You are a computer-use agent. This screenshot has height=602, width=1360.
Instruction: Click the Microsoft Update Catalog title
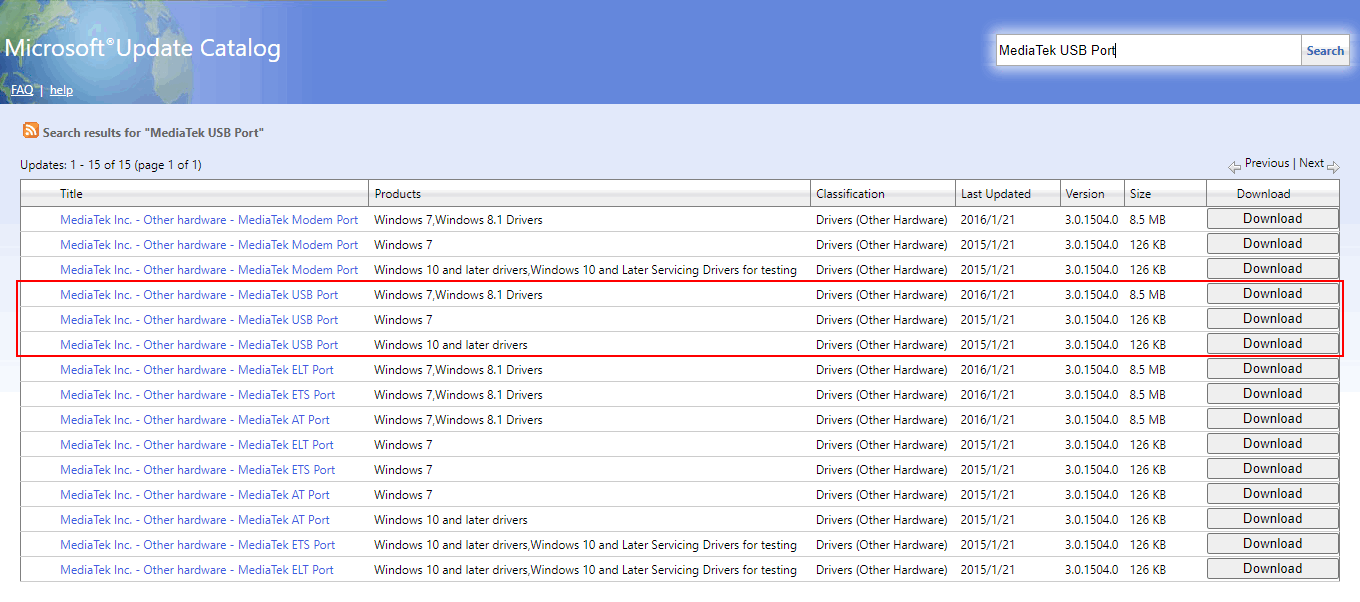(143, 48)
